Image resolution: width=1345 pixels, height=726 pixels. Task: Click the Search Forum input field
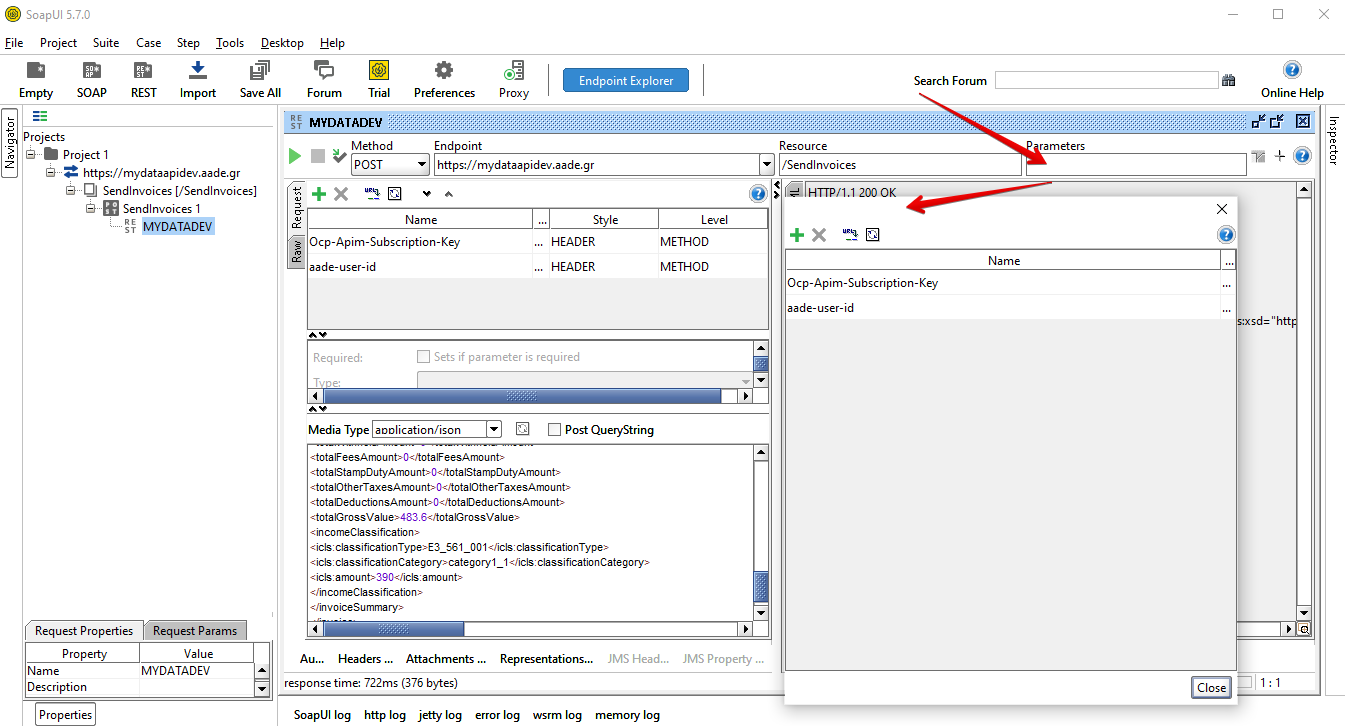tap(1106, 81)
